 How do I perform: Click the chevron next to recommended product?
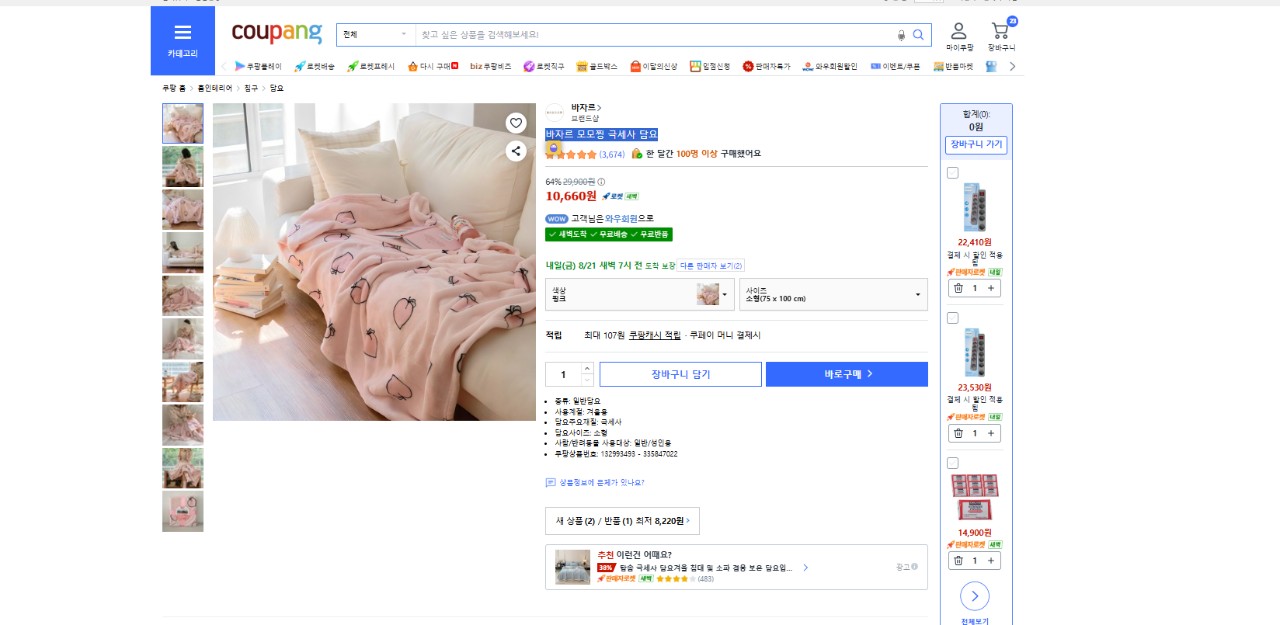[805, 568]
